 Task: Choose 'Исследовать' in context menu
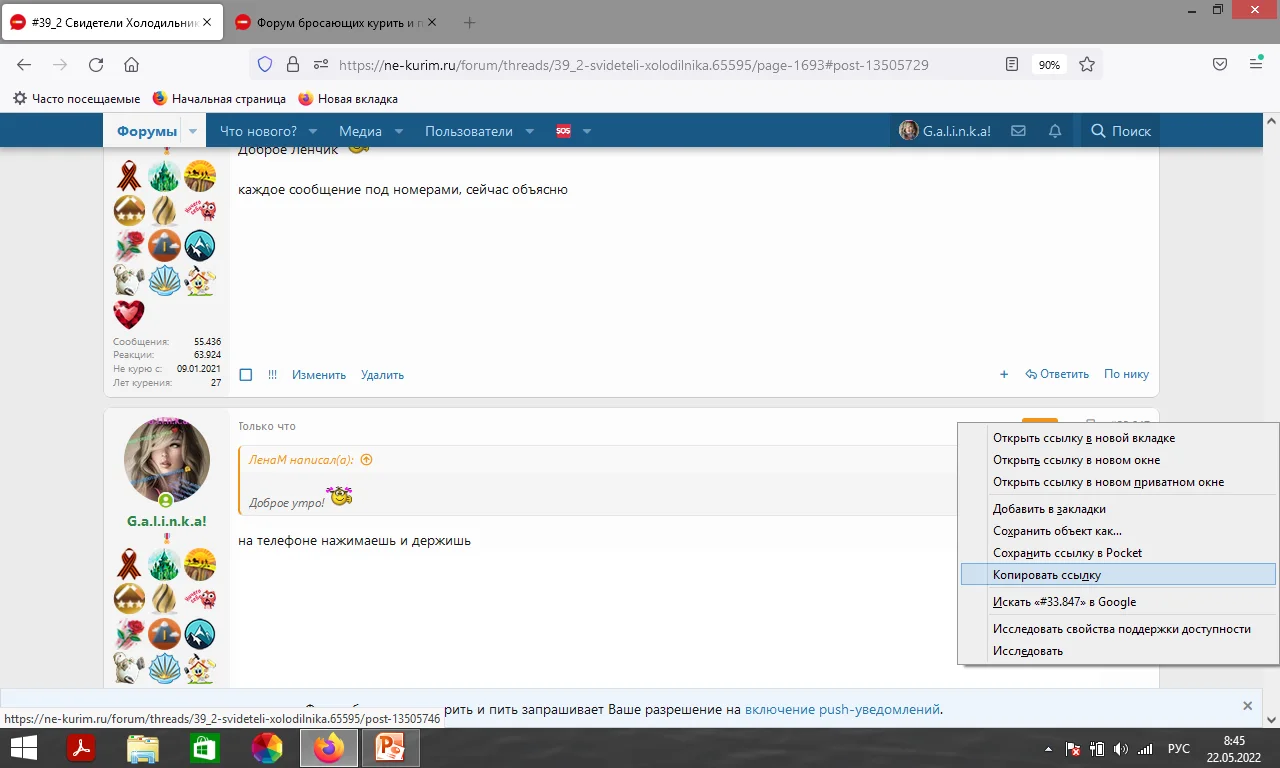tap(1118, 651)
